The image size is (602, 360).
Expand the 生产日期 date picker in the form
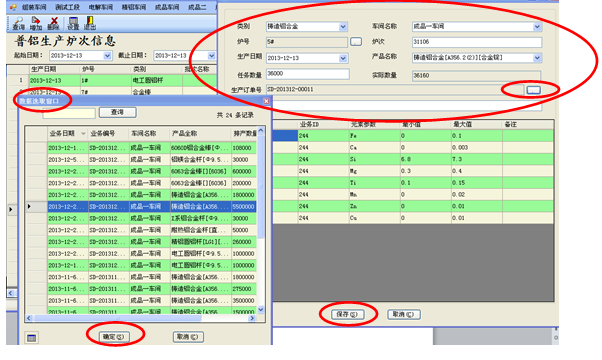343,58
